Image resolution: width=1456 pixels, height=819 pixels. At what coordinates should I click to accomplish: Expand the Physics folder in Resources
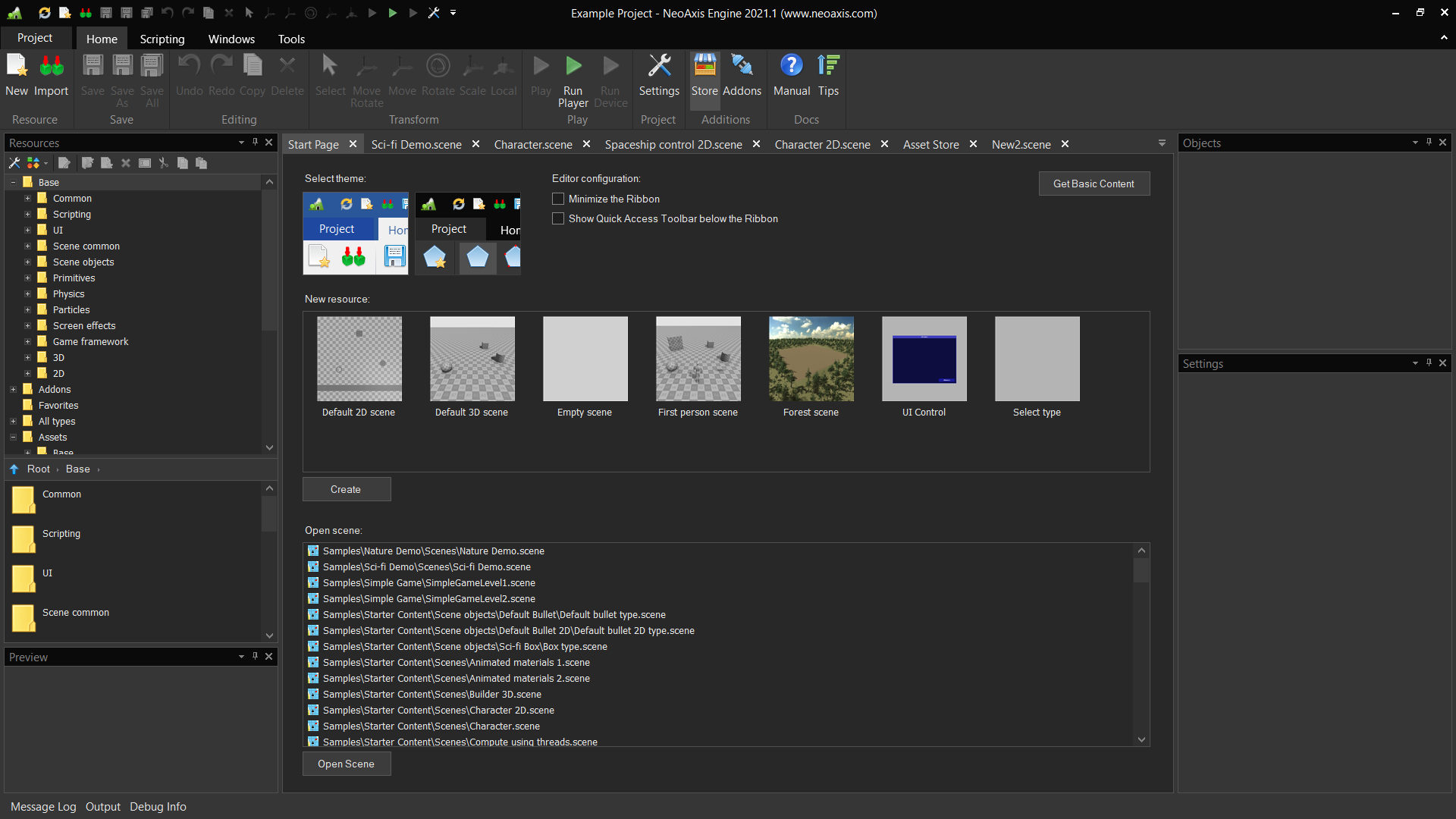pos(27,294)
